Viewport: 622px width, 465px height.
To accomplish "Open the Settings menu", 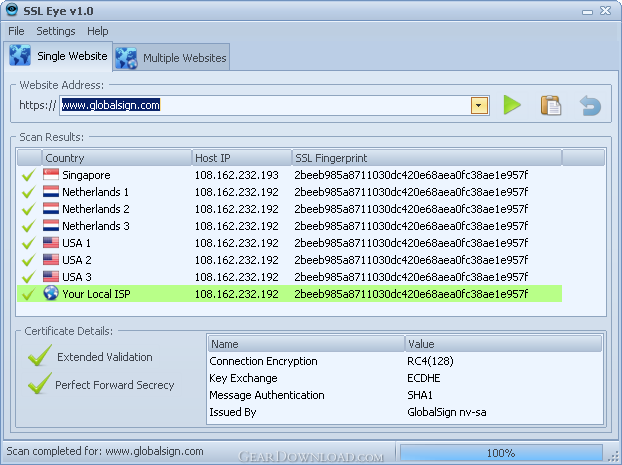I will [56, 31].
